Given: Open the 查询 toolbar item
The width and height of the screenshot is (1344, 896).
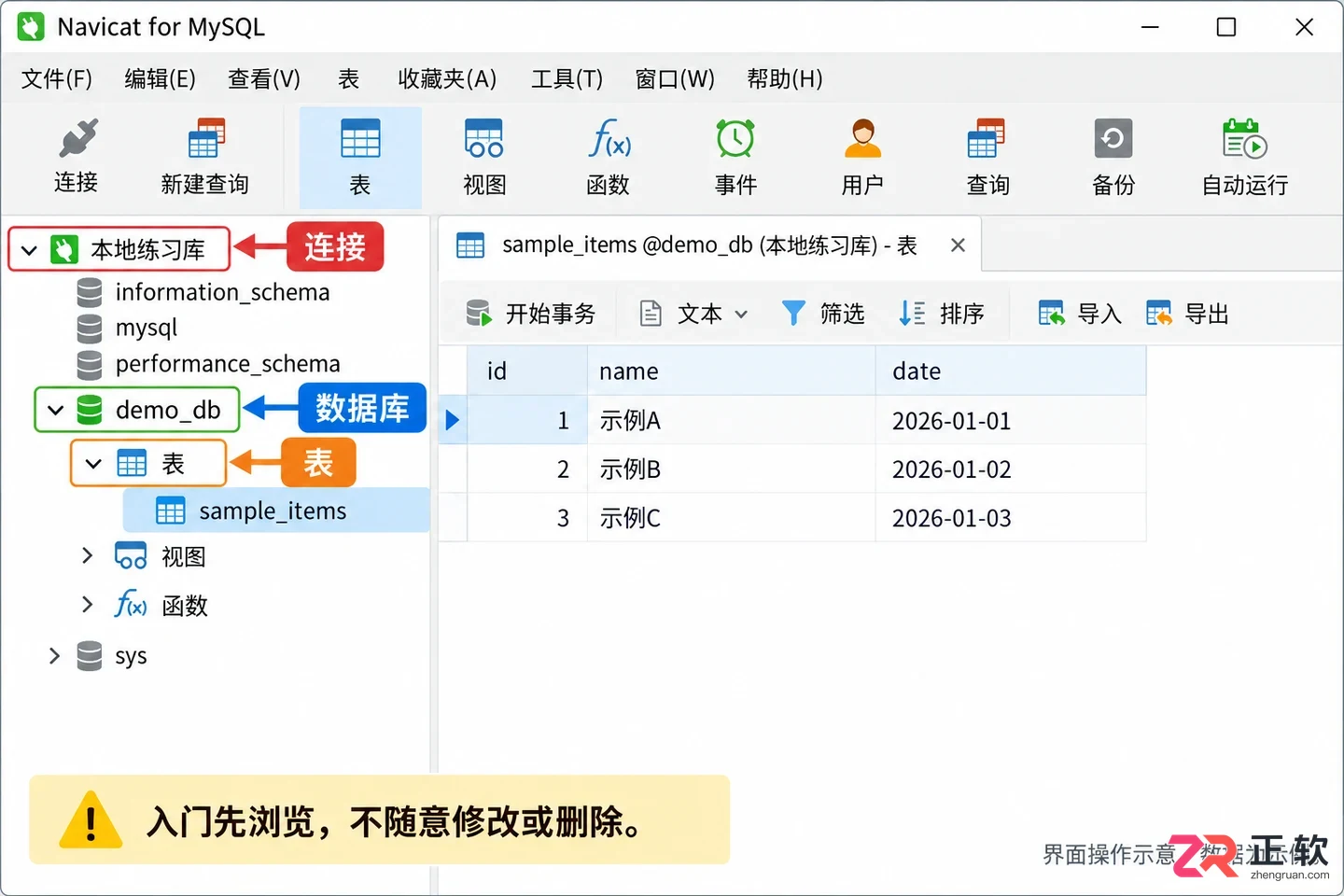Looking at the screenshot, I should pos(987,157).
